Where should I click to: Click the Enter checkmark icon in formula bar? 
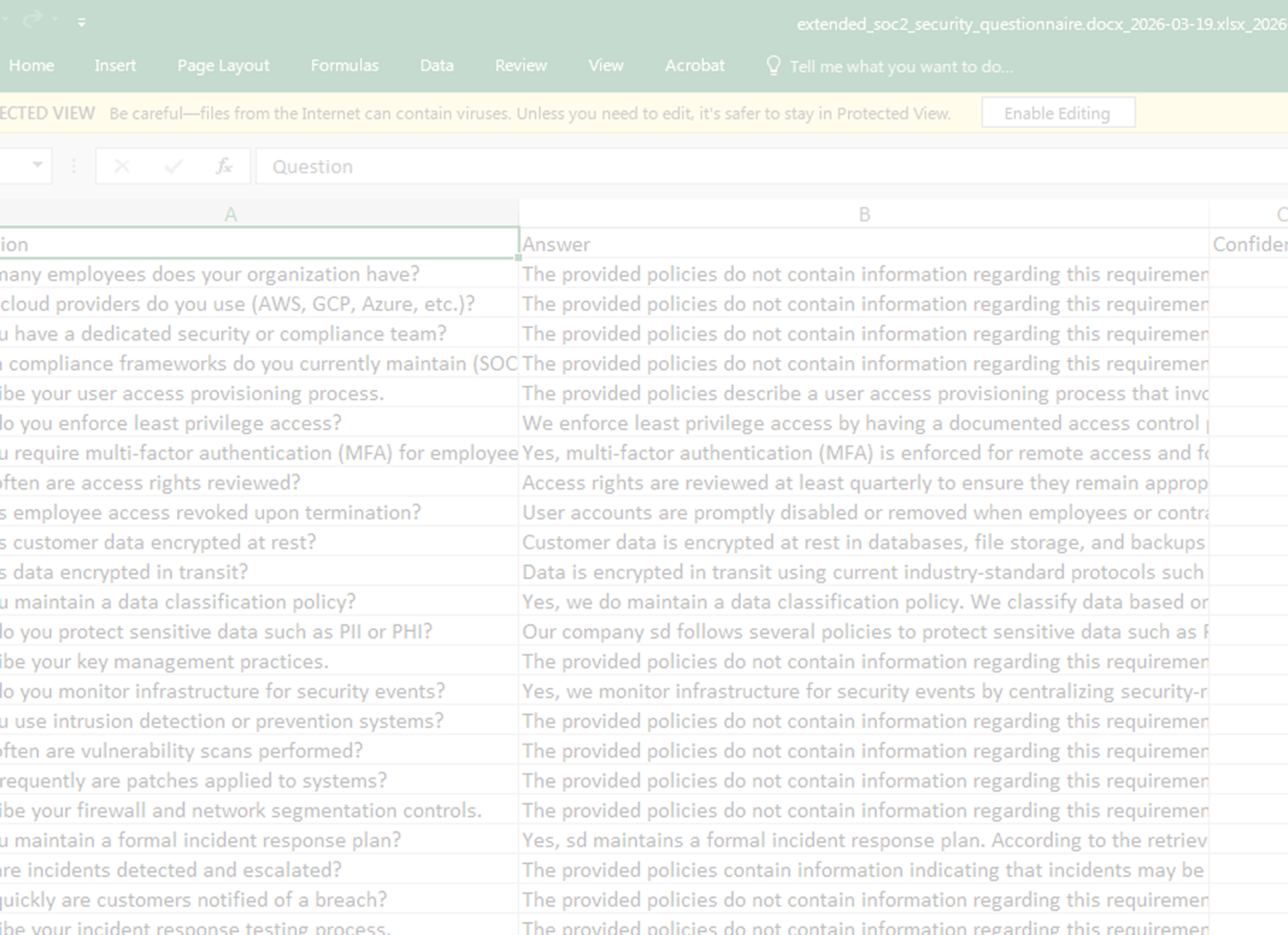click(173, 166)
